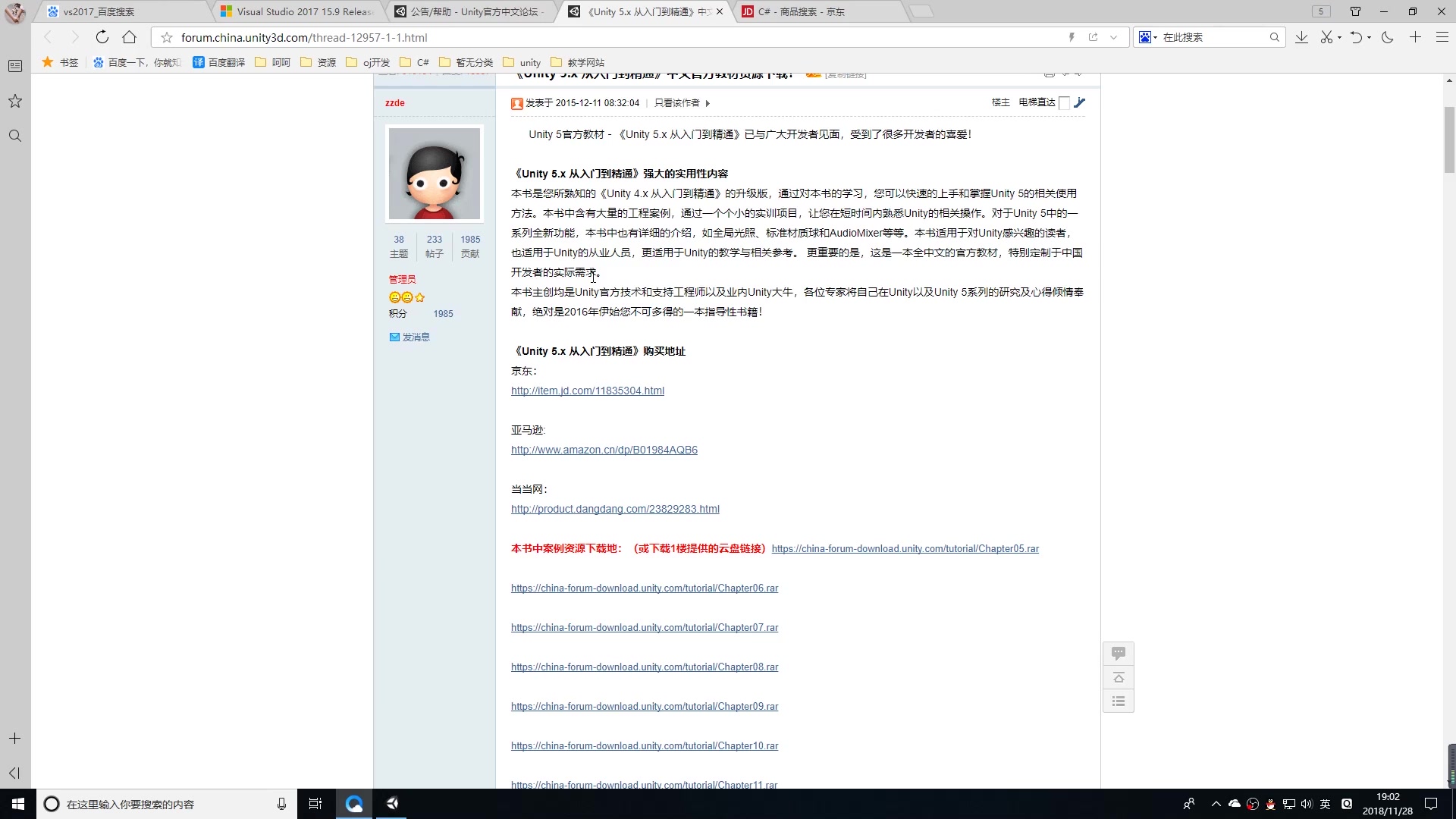Download the Chapter05.rar link
Image resolution: width=1456 pixels, height=819 pixels.
click(x=905, y=549)
